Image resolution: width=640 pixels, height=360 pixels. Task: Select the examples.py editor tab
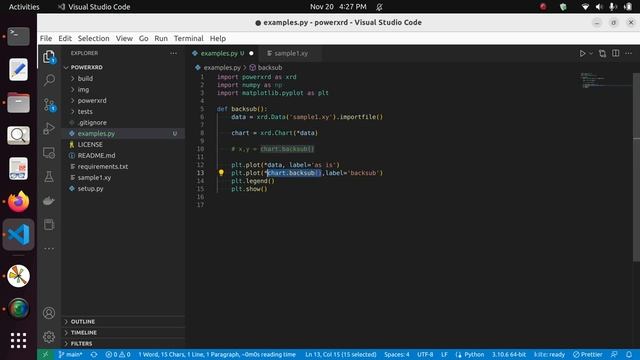point(222,53)
